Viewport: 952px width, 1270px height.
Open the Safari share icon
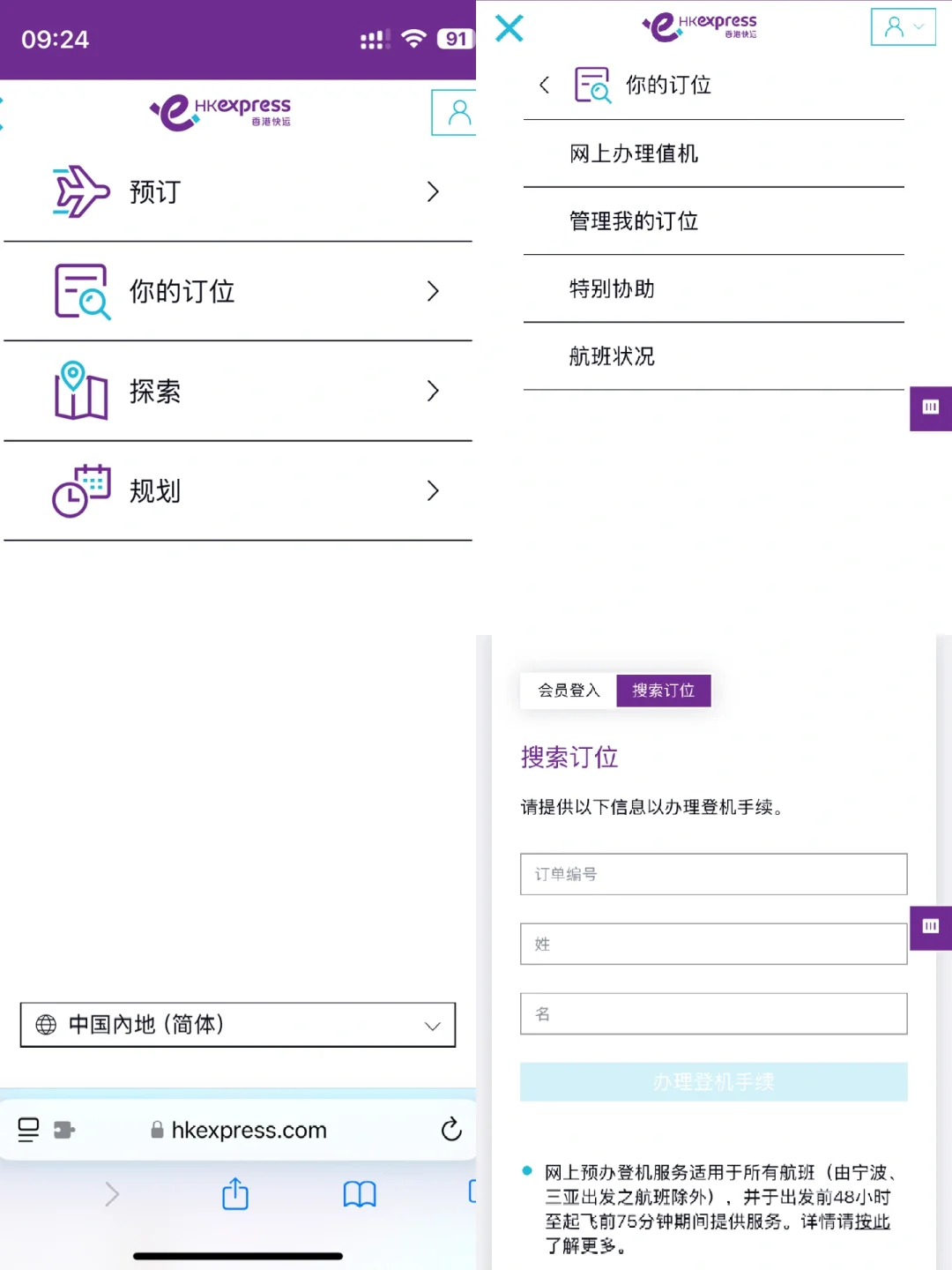(234, 1195)
